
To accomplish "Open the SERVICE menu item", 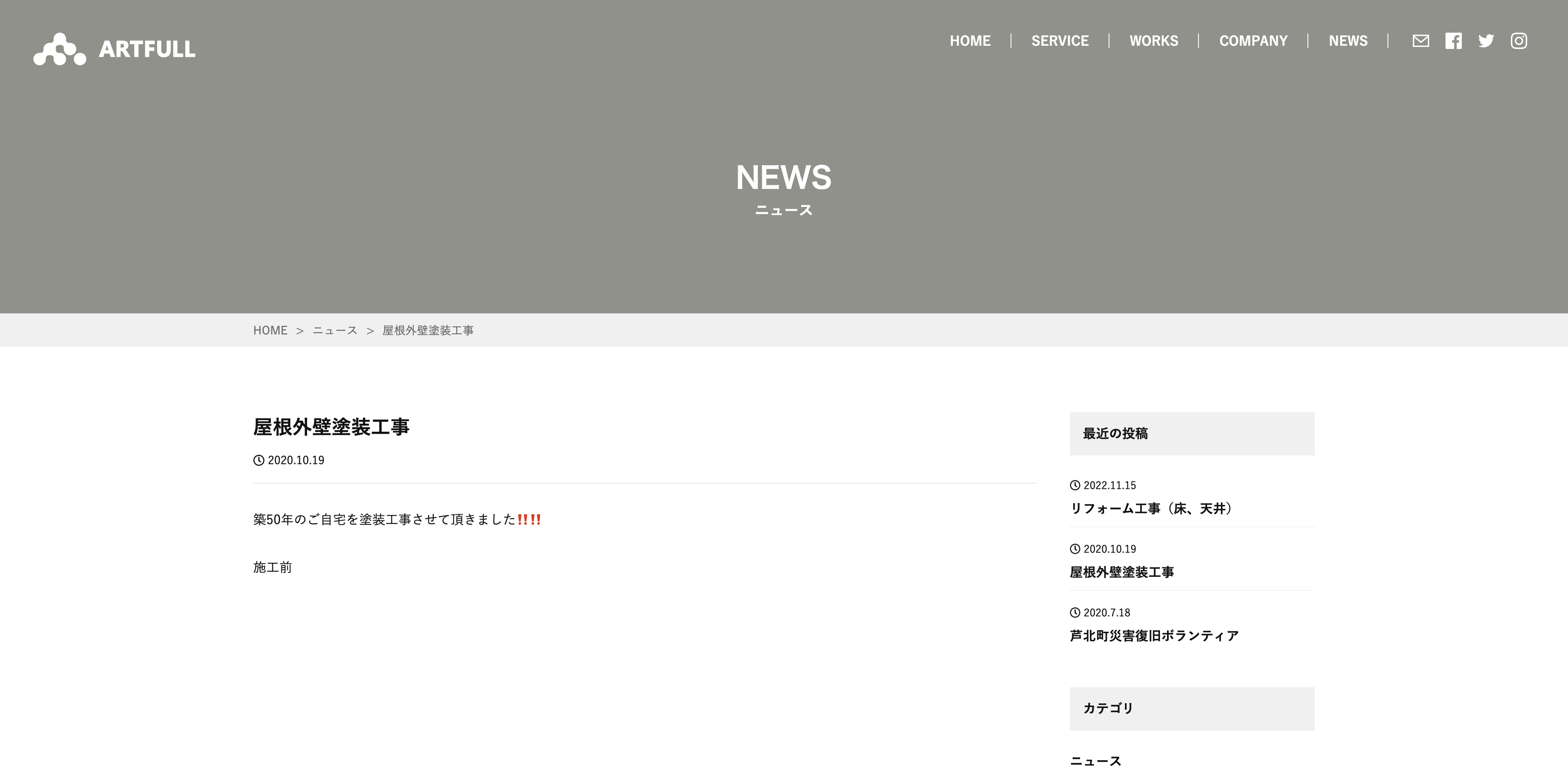I will (x=1060, y=41).
